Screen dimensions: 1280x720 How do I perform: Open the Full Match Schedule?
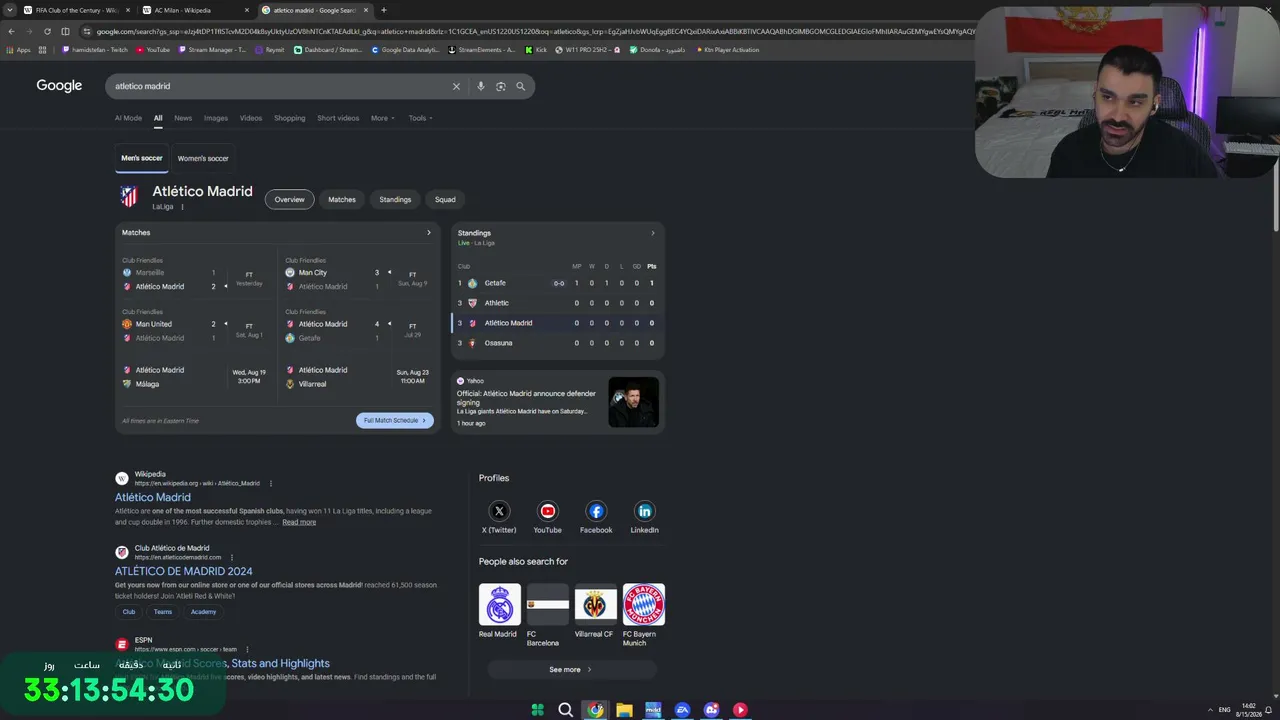(x=395, y=420)
